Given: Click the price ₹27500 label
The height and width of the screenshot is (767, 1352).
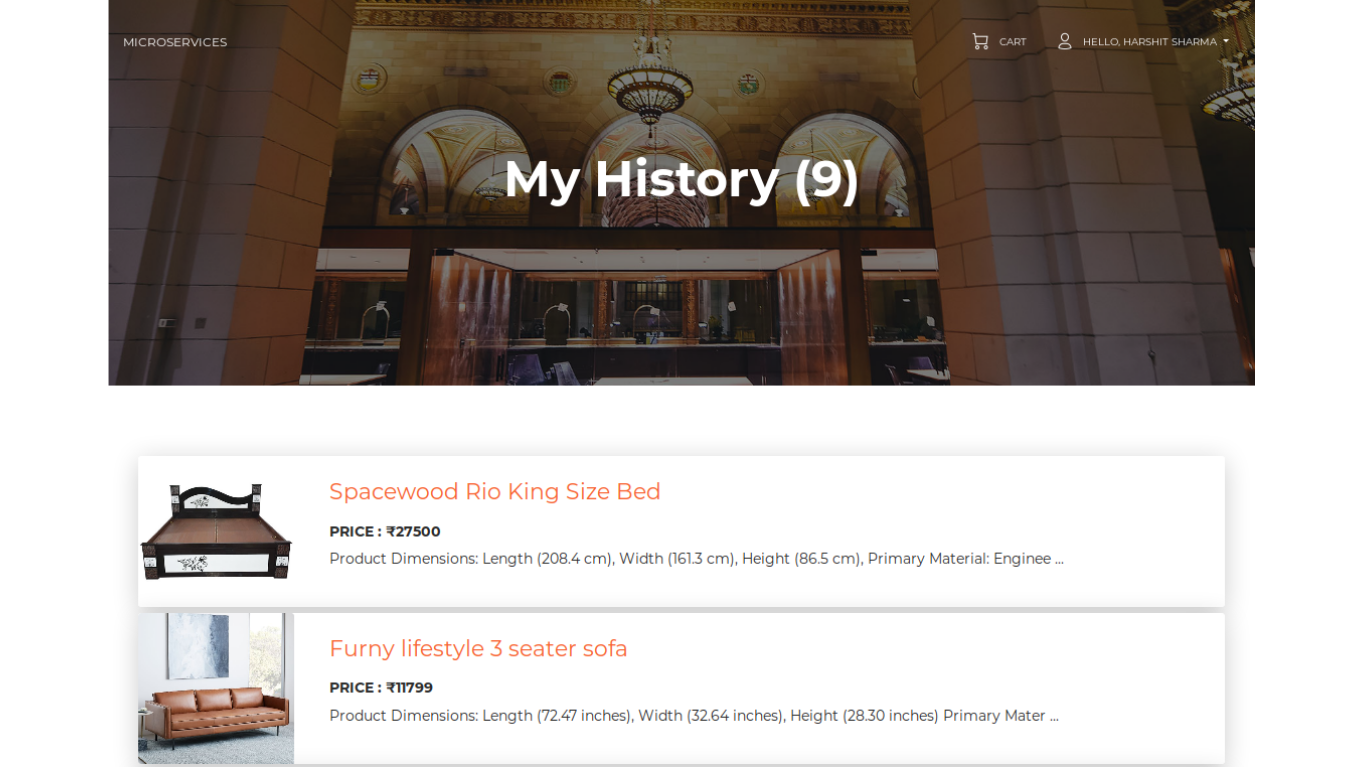Looking at the screenshot, I should point(385,531).
